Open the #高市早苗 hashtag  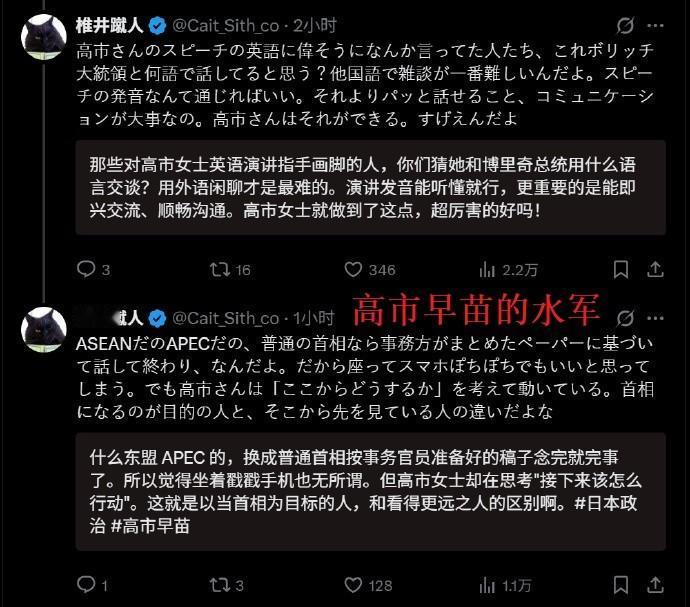click(x=150, y=526)
